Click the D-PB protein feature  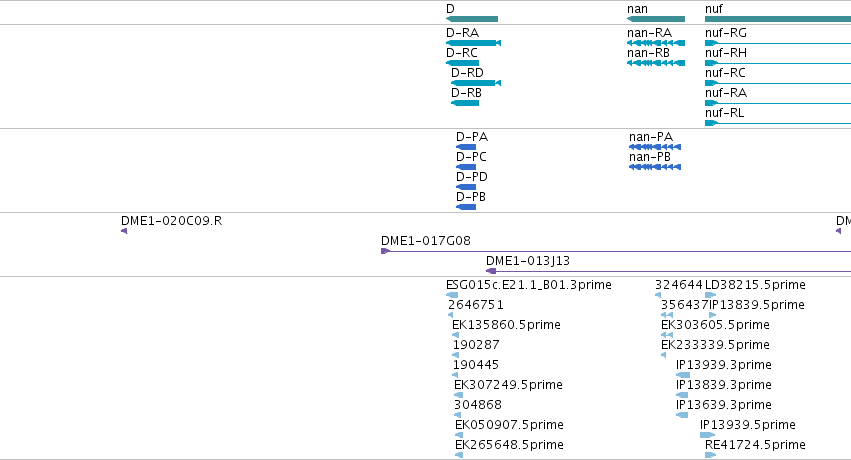pyautogui.click(x=466, y=207)
